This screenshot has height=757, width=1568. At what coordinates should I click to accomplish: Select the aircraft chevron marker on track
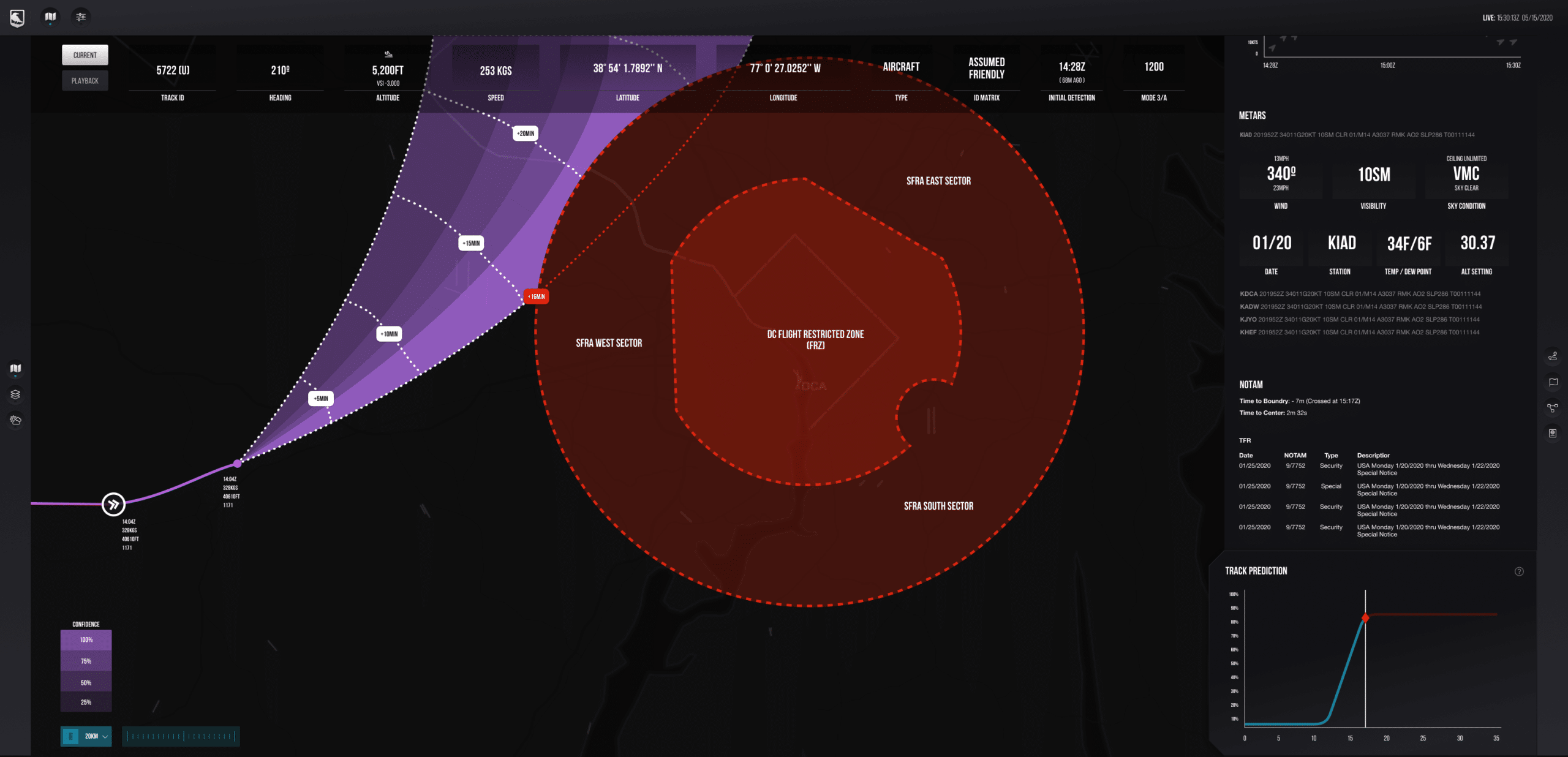pos(113,505)
